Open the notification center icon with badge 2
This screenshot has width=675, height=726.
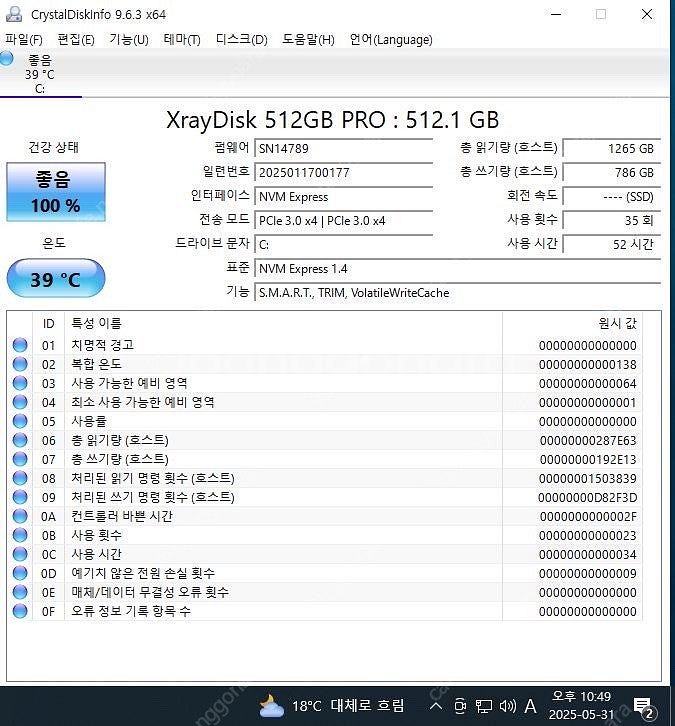pyautogui.click(x=644, y=707)
